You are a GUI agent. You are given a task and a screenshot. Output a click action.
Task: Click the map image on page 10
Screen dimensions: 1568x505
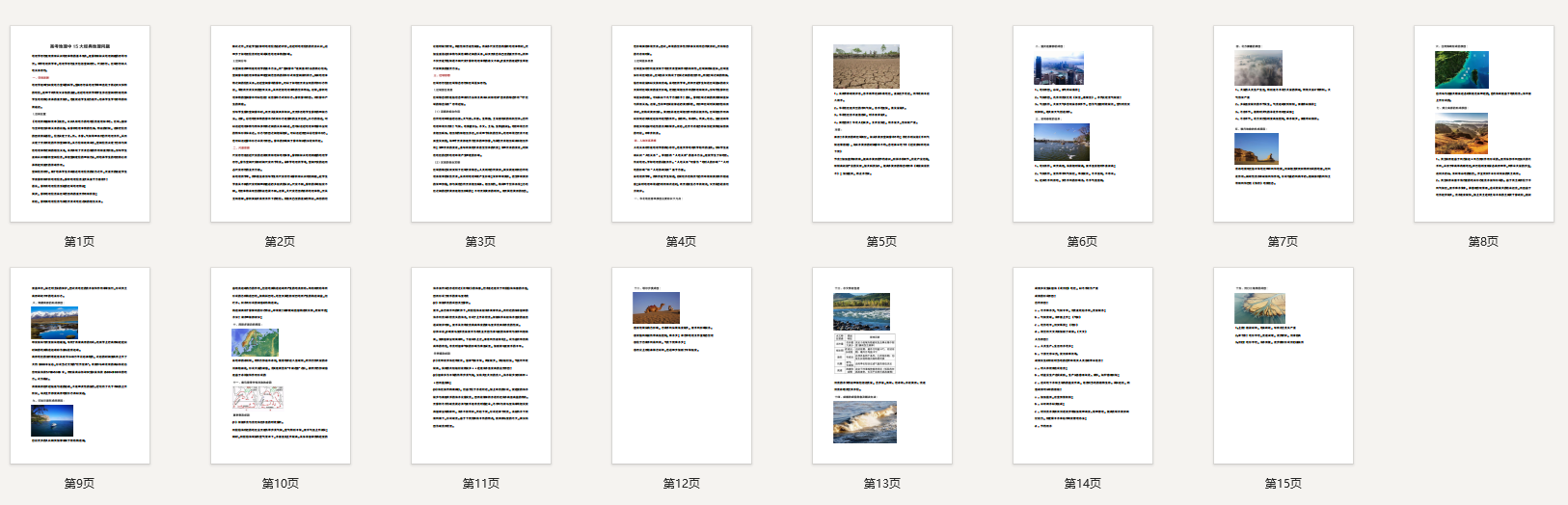(x=255, y=342)
